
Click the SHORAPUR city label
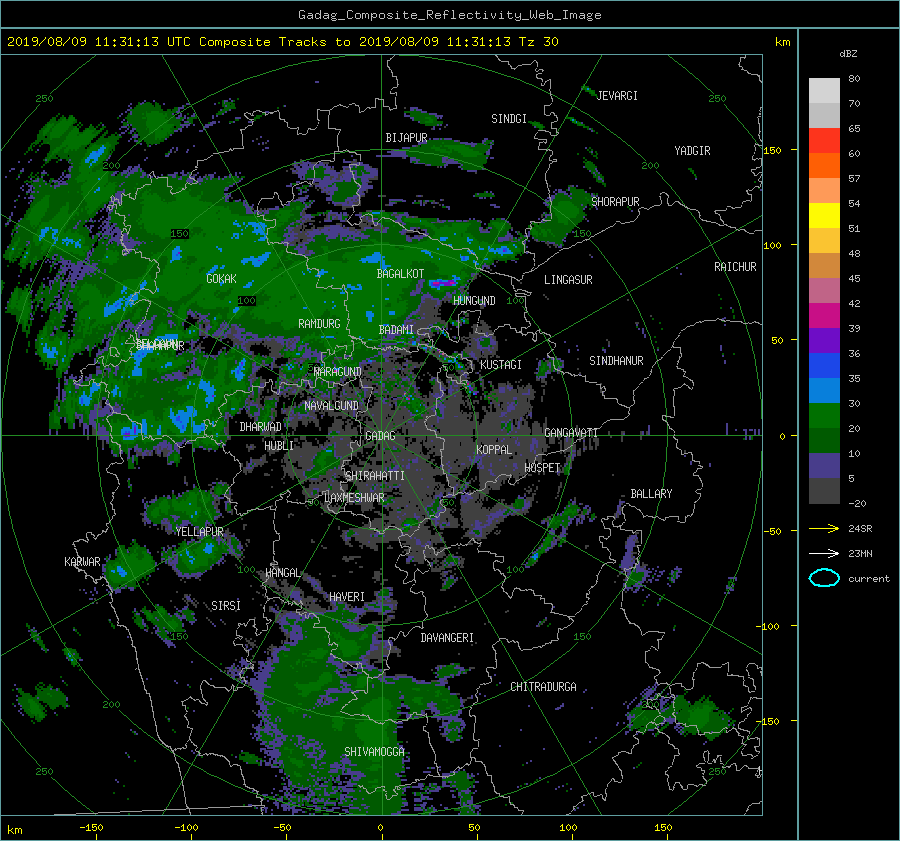[x=615, y=202]
